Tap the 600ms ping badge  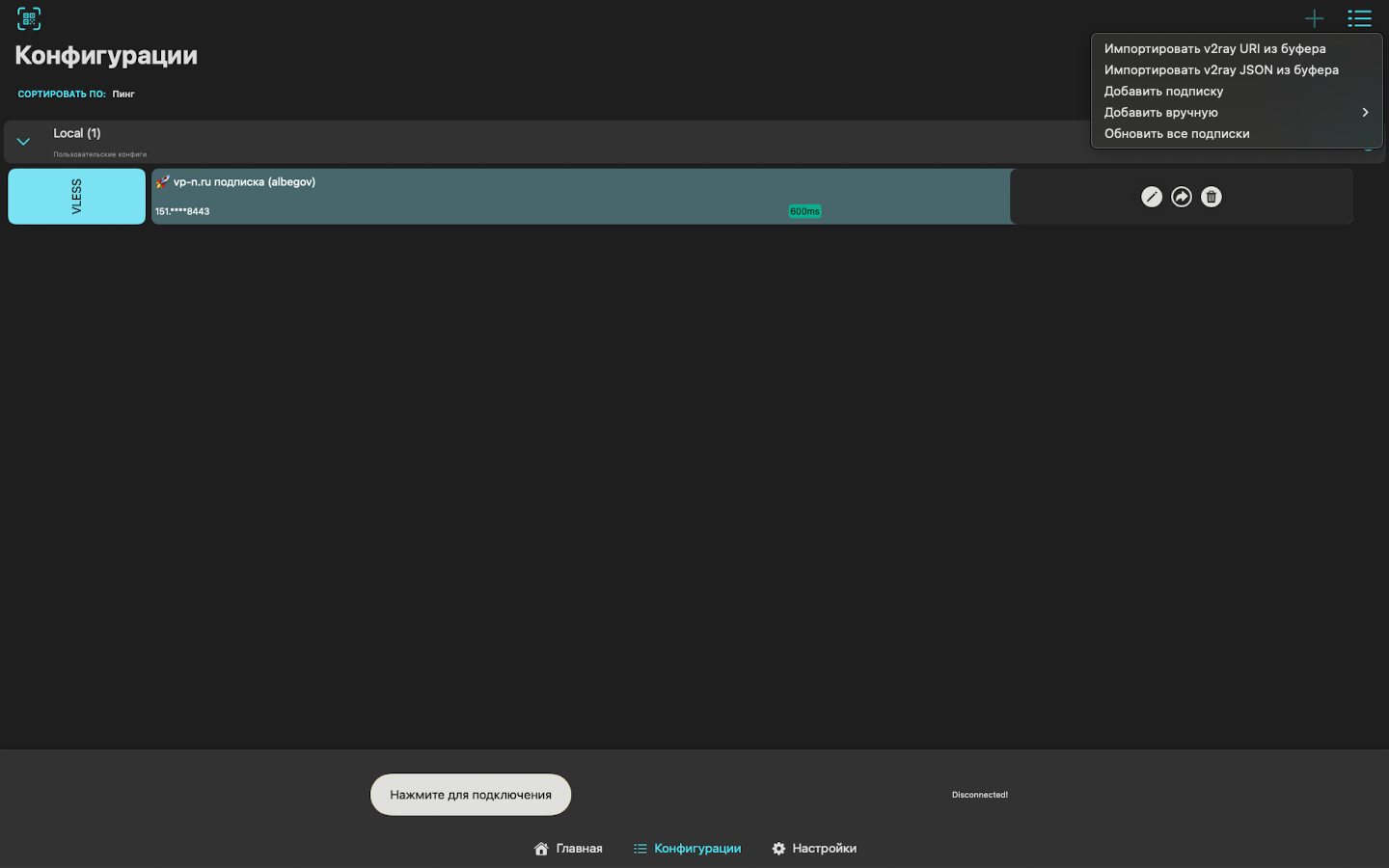804,210
